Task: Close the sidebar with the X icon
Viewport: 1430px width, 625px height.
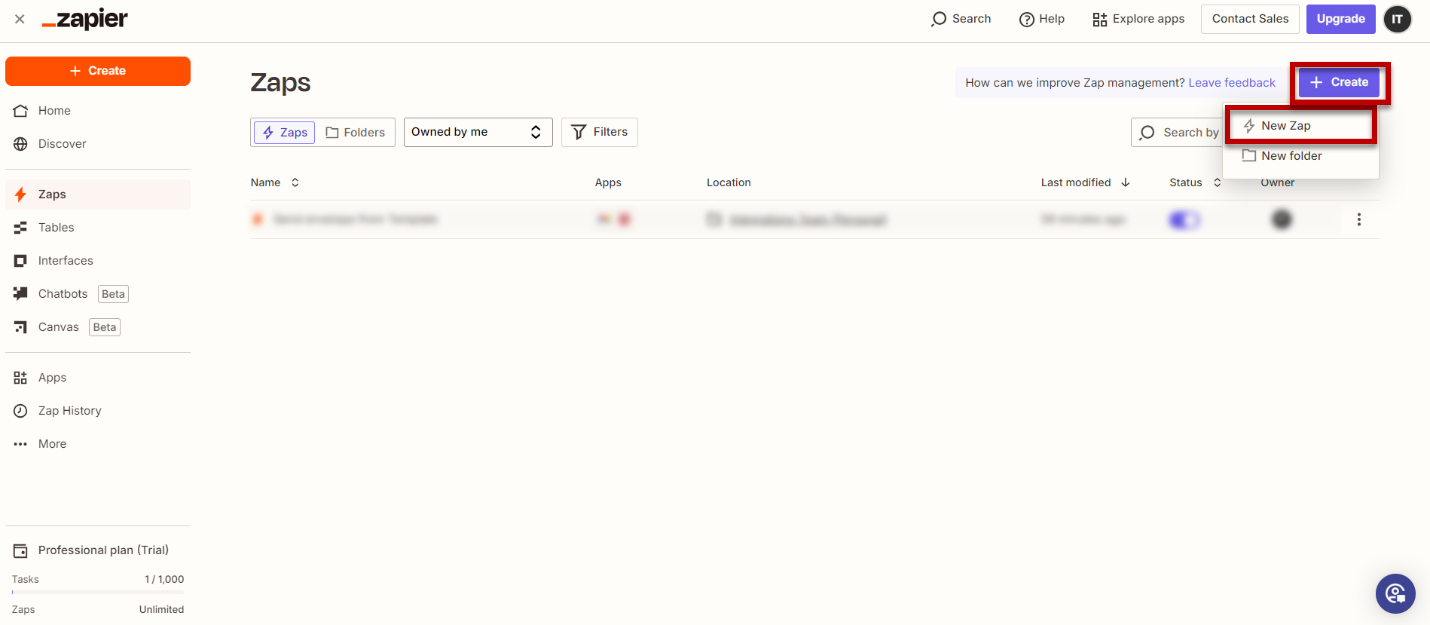Action: click(19, 19)
